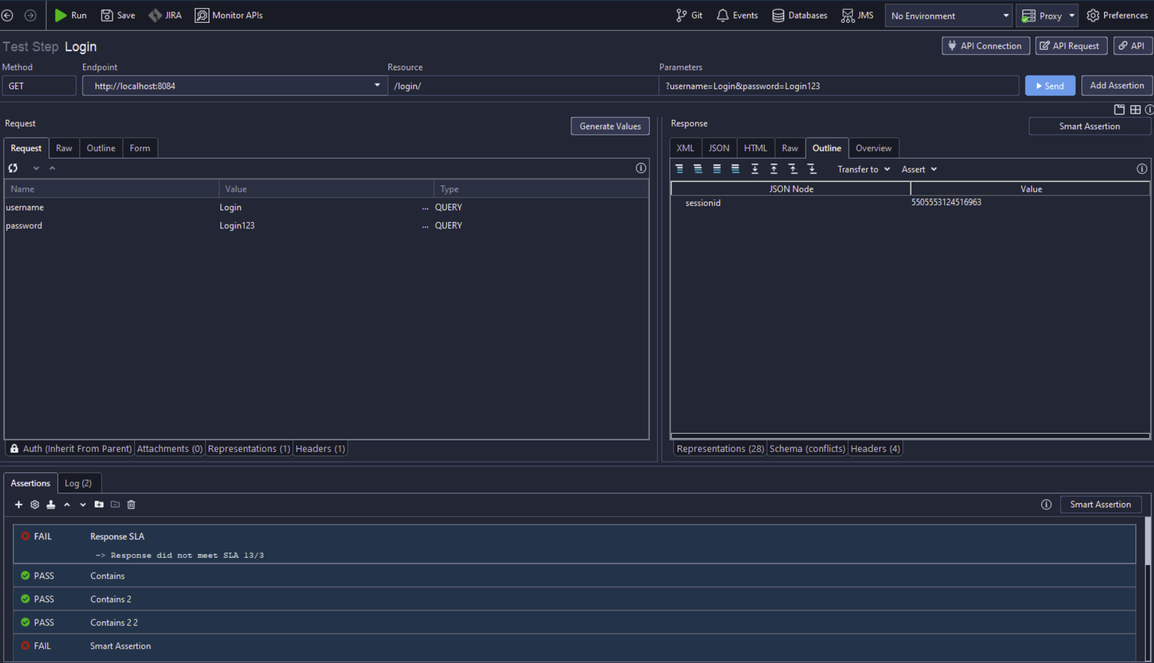Click the Generate Values button
Viewport: 1154px width, 663px height.
tap(610, 126)
